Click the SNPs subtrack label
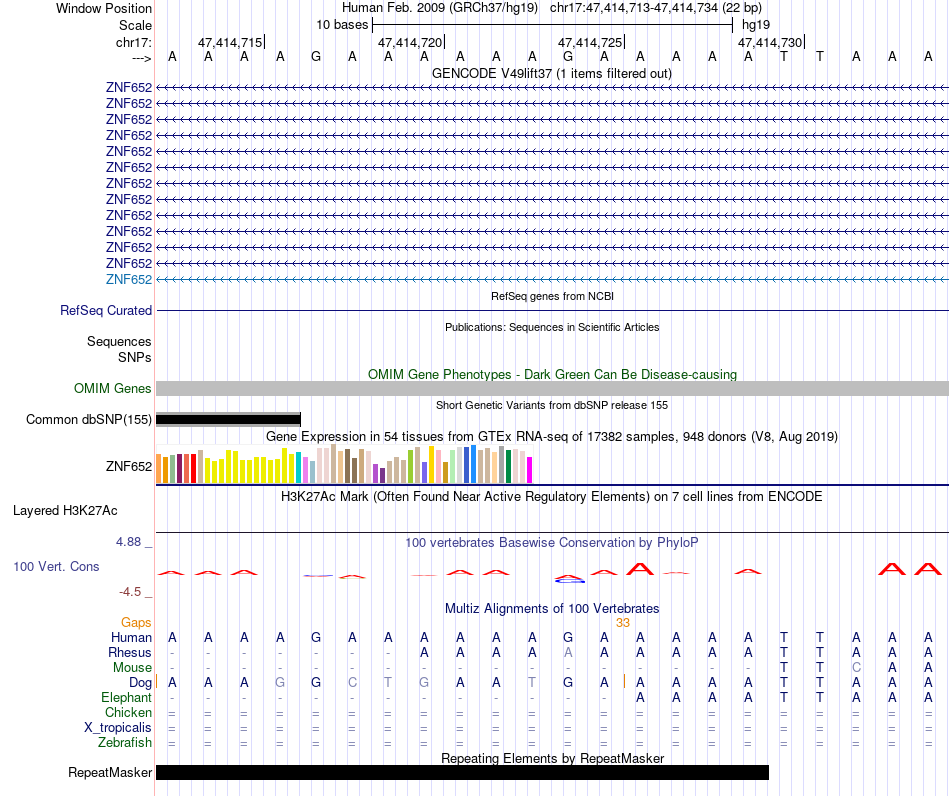The height and width of the screenshot is (796, 950). [135, 357]
